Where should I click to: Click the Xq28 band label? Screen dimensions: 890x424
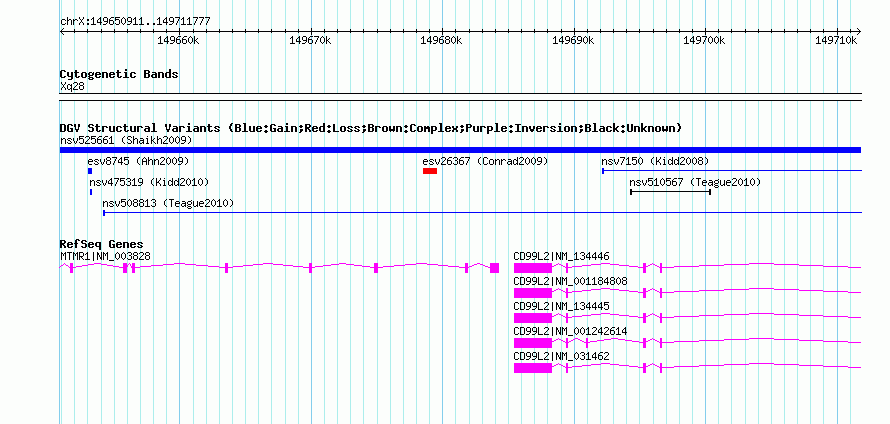tap(73, 87)
